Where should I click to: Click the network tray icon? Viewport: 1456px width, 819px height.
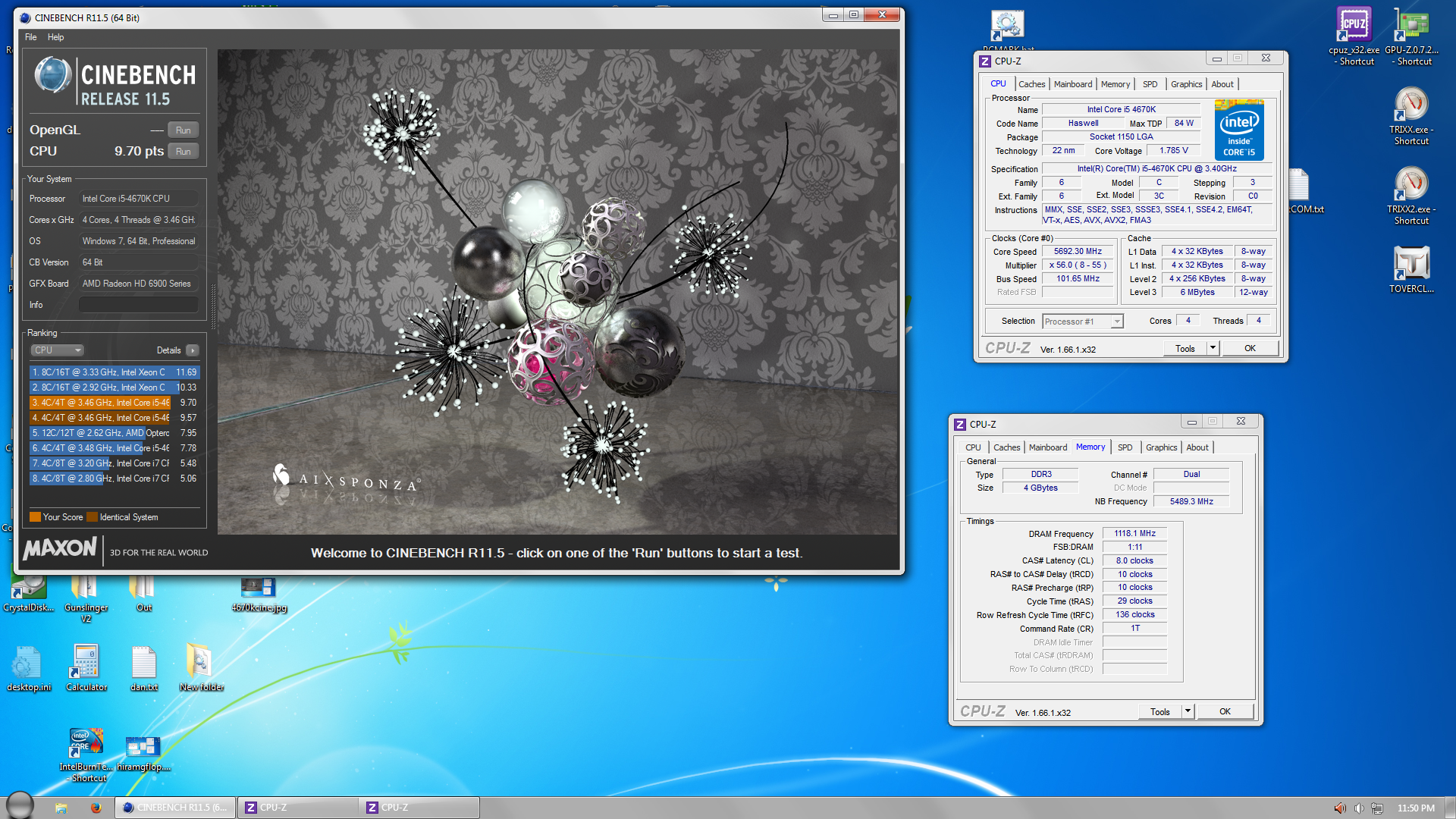pyautogui.click(x=1377, y=808)
